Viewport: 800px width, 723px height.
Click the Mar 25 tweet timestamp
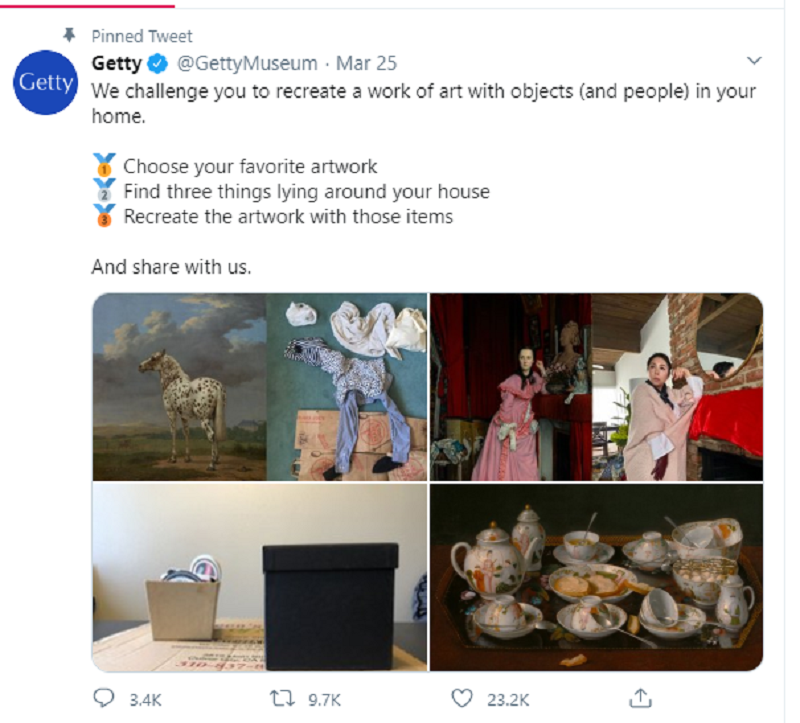pos(366,64)
